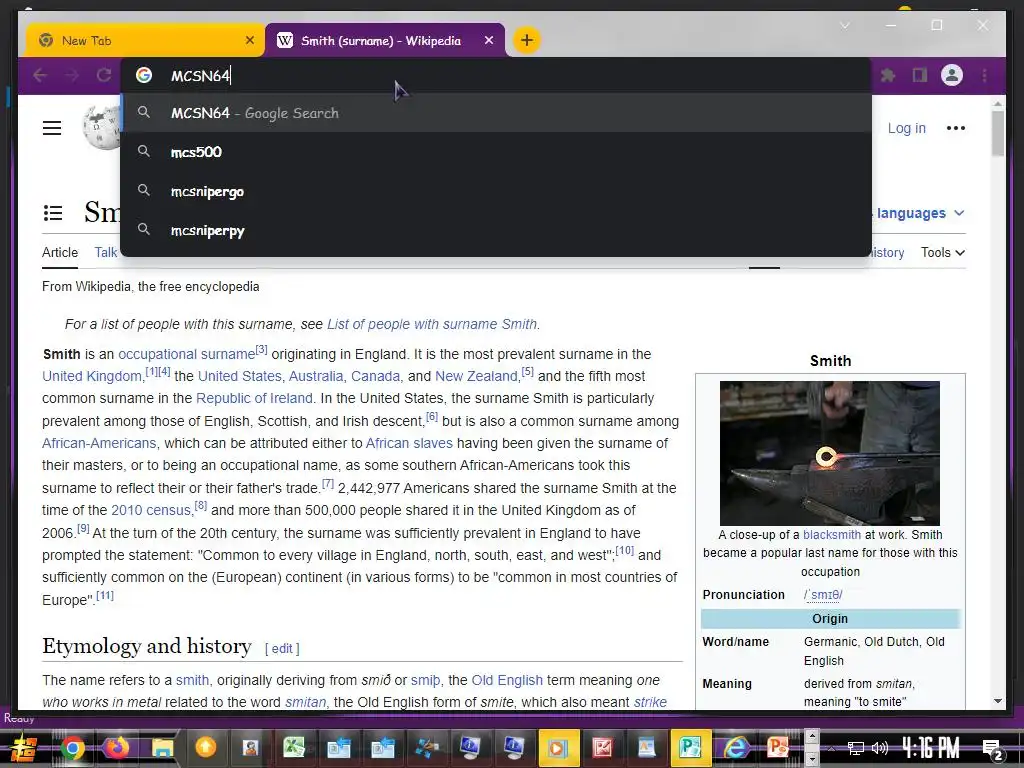The image size is (1024, 768).
Task: Close the New Tab tab
Action: coord(249,40)
